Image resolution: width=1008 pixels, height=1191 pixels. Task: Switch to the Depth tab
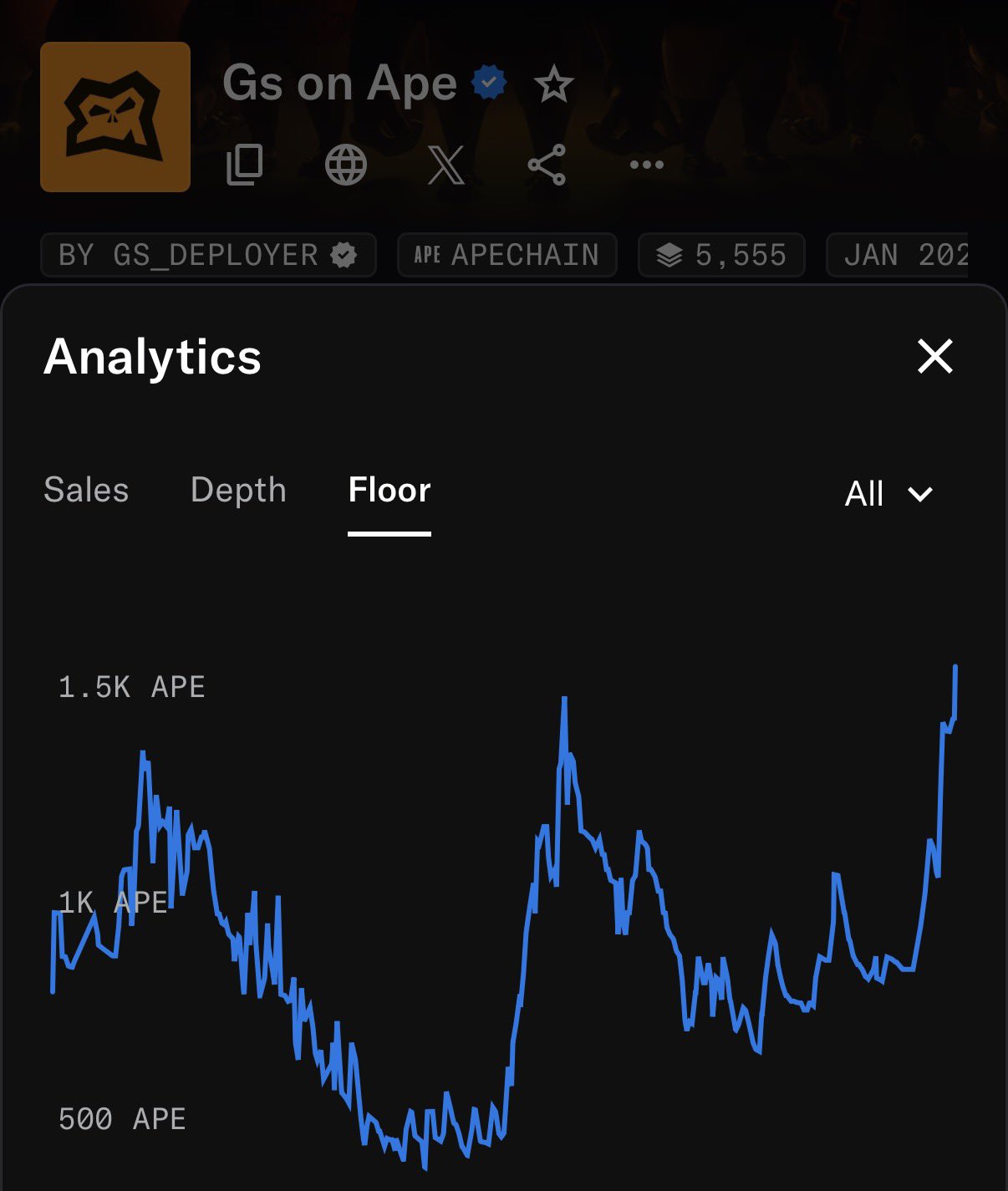238,491
